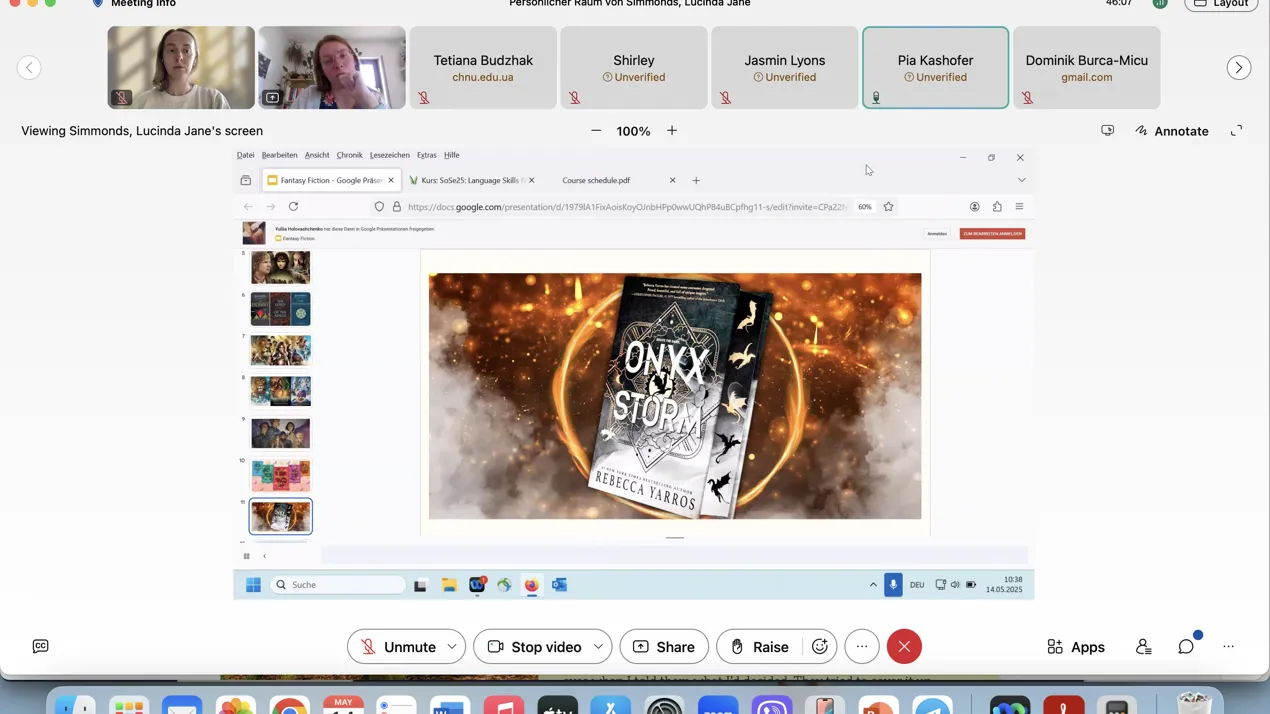Select slide 5 thumbnail in the filmstrip
Screen dimensions: 1270x714
pos(280,268)
